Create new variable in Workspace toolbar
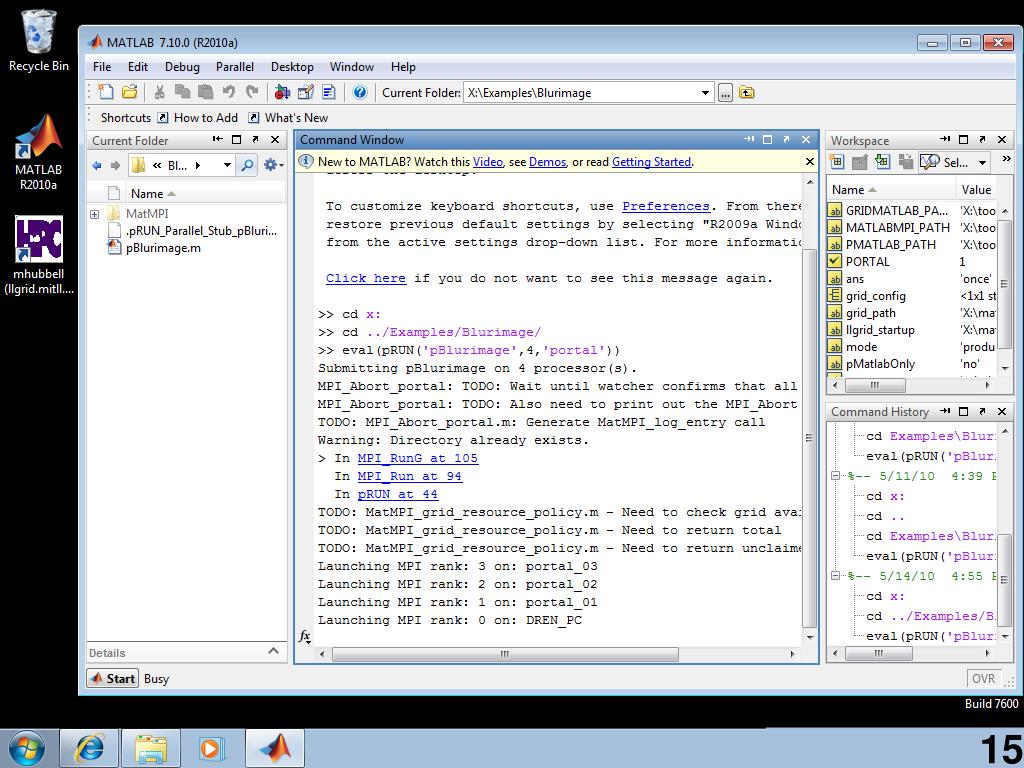The height and width of the screenshot is (768, 1024). (837, 161)
